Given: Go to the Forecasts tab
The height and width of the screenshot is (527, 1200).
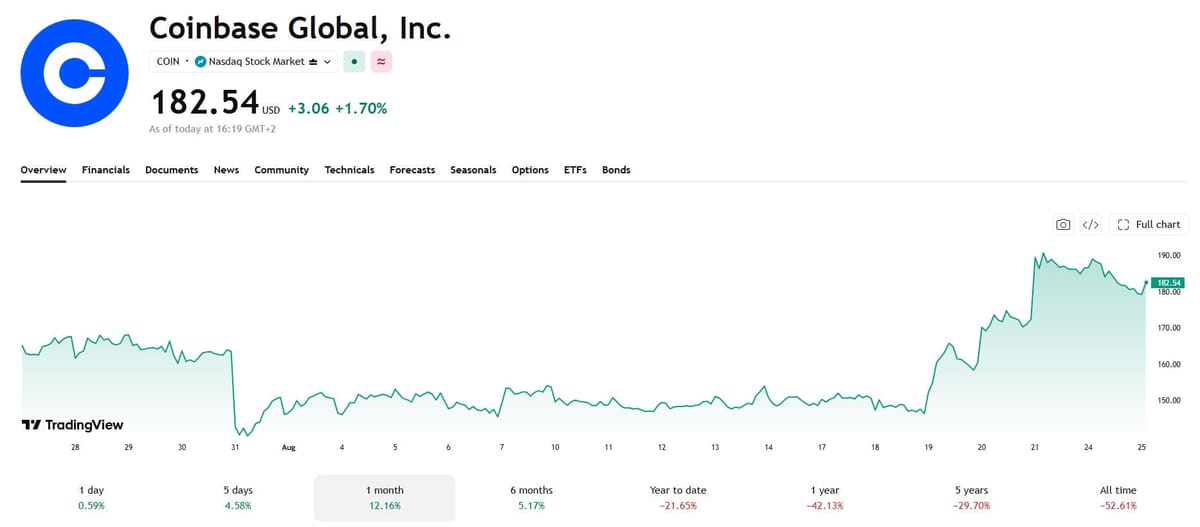Looking at the screenshot, I should click(x=412, y=170).
